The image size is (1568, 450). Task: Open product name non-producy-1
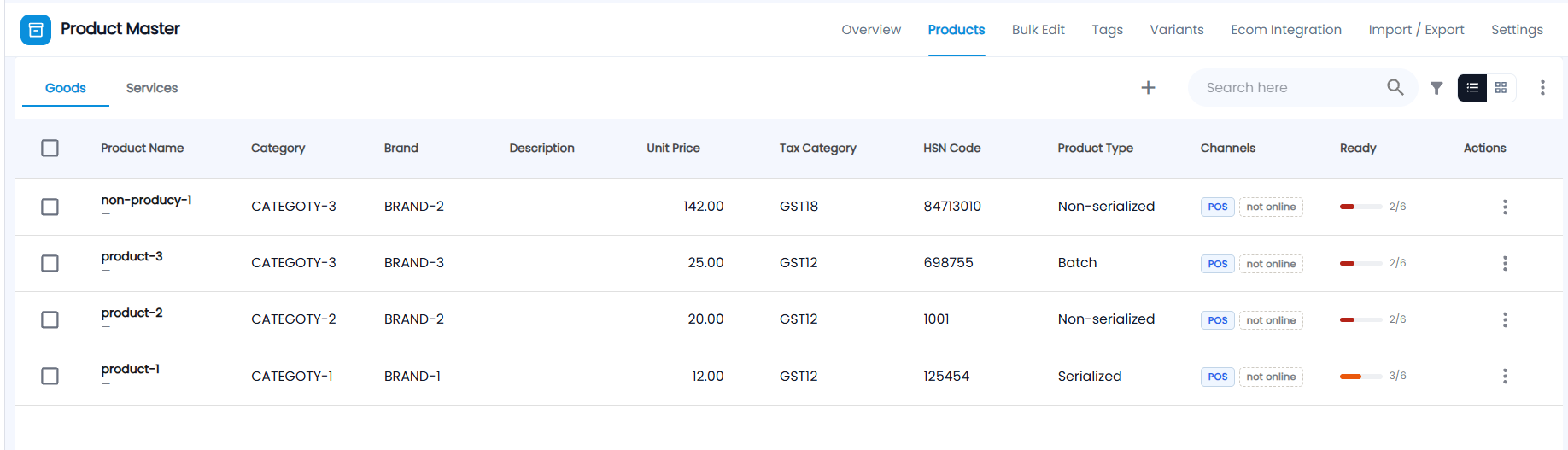pyautogui.click(x=146, y=200)
